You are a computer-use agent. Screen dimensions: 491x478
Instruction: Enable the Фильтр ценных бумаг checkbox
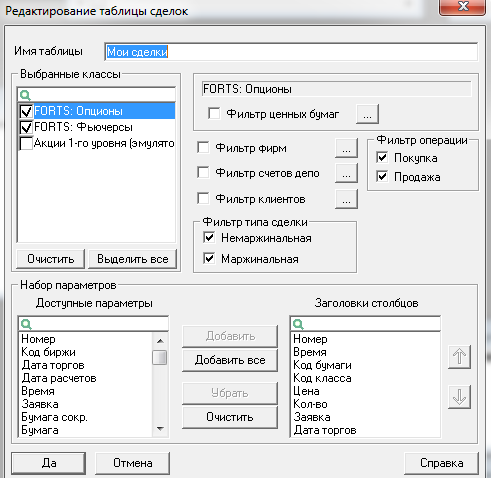coord(214,113)
